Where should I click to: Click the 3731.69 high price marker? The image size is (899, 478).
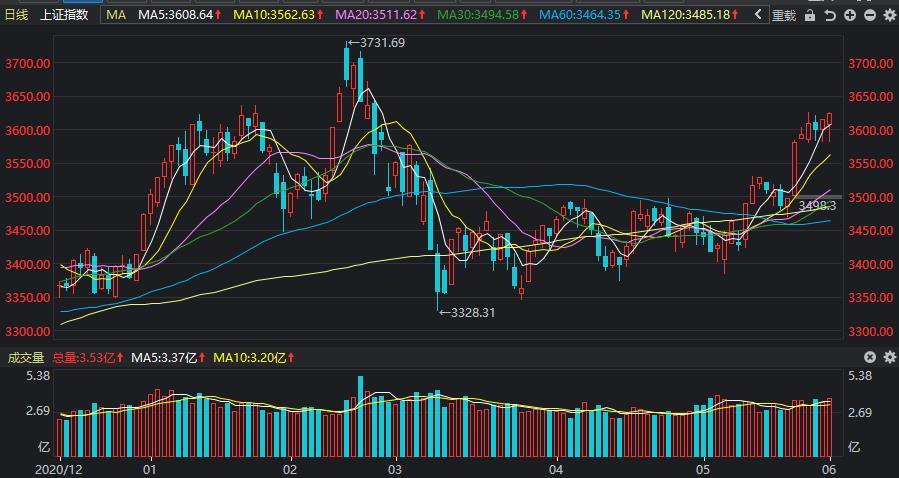click(x=381, y=42)
